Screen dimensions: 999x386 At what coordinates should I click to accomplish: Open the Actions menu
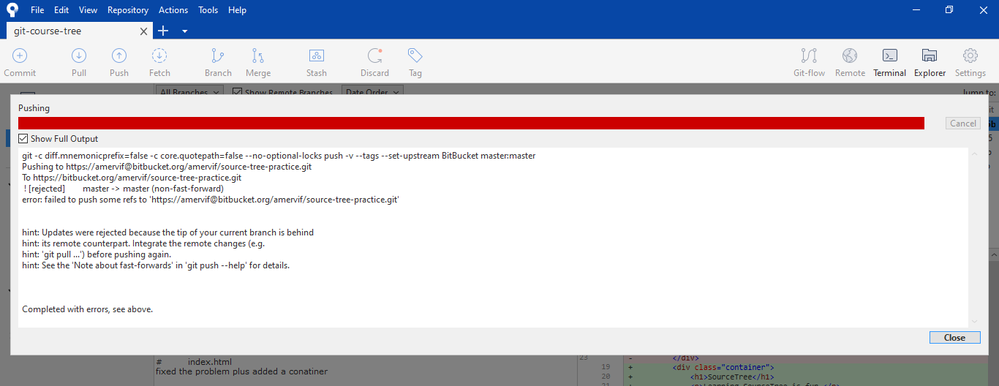173,10
